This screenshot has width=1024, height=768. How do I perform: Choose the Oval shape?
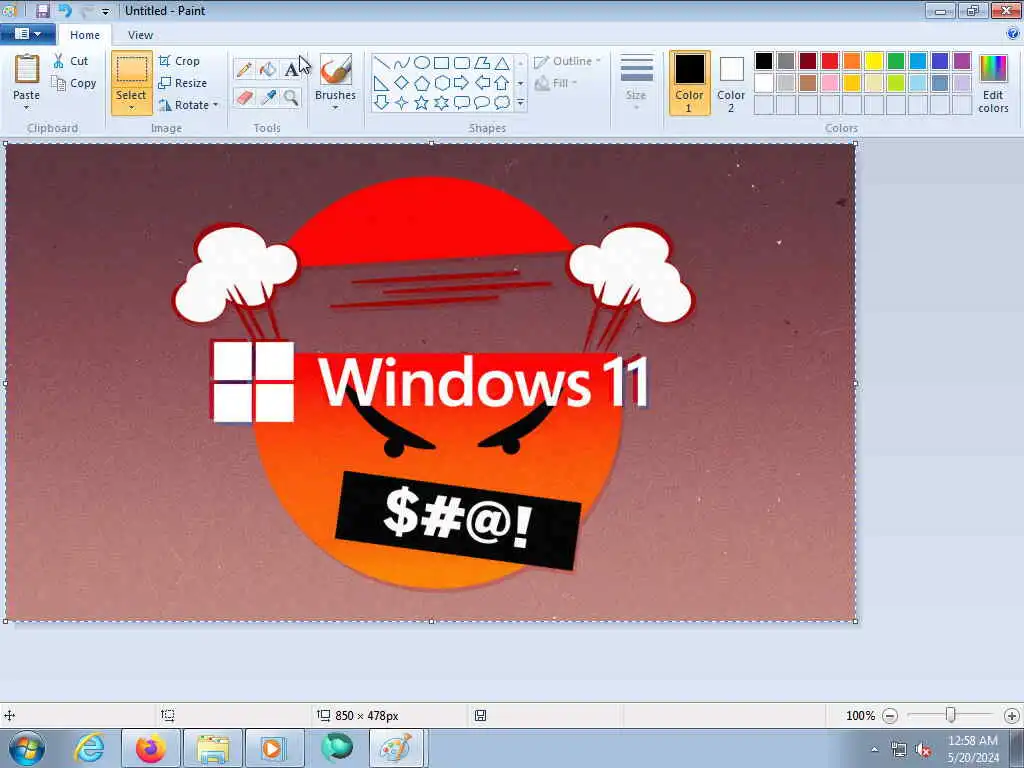[x=422, y=63]
